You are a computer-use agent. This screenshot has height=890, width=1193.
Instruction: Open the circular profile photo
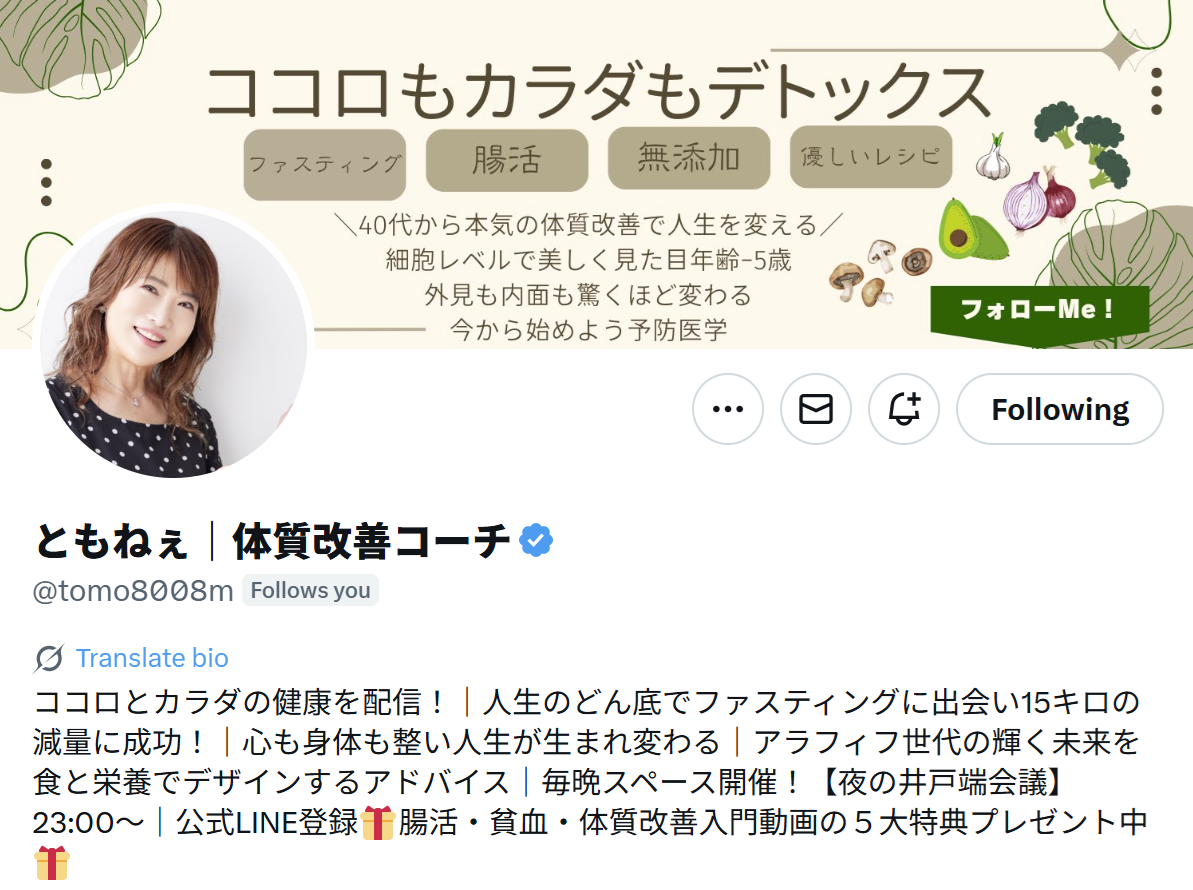coord(173,344)
